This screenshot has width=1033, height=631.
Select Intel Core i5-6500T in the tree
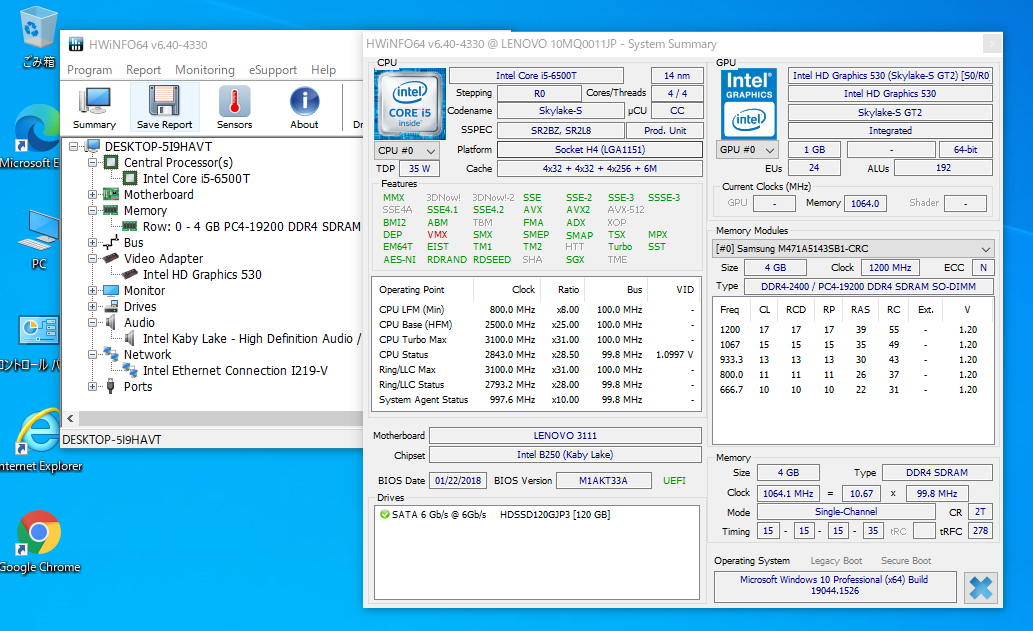point(196,178)
